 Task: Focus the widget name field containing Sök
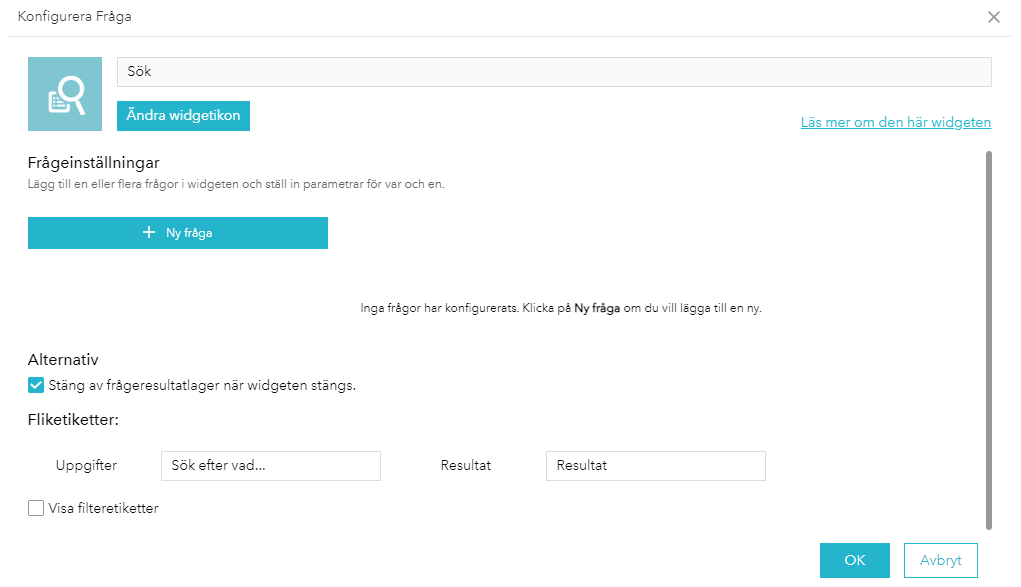(x=554, y=72)
